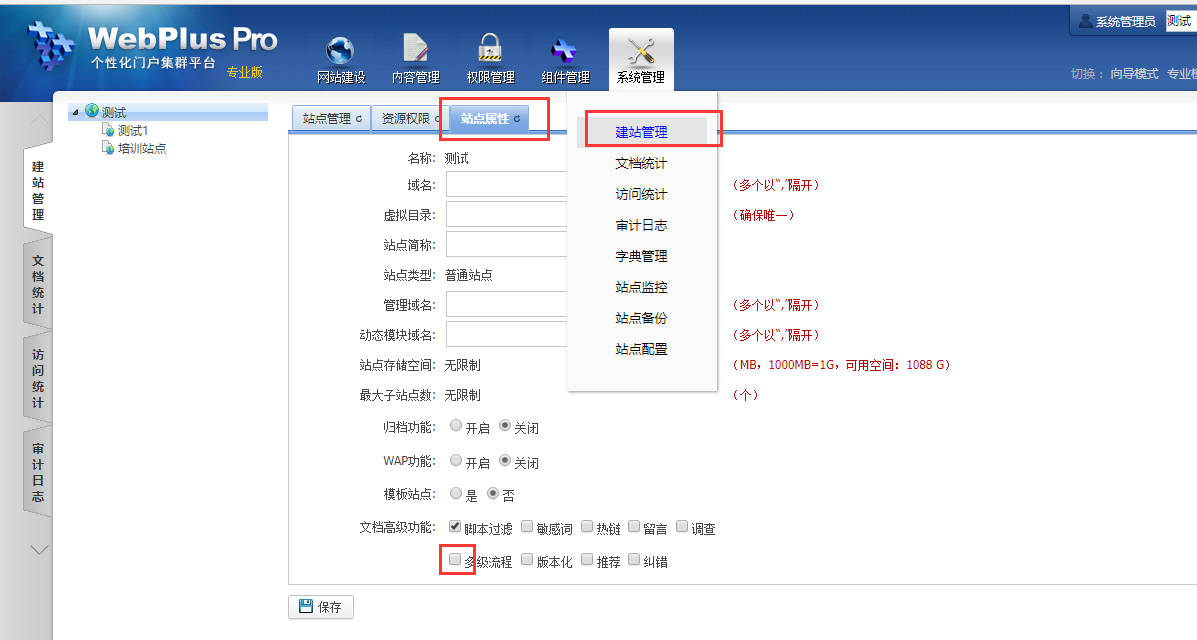The image size is (1197, 640).
Task: Click the 系统管理 tools icon
Action: pos(640,50)
